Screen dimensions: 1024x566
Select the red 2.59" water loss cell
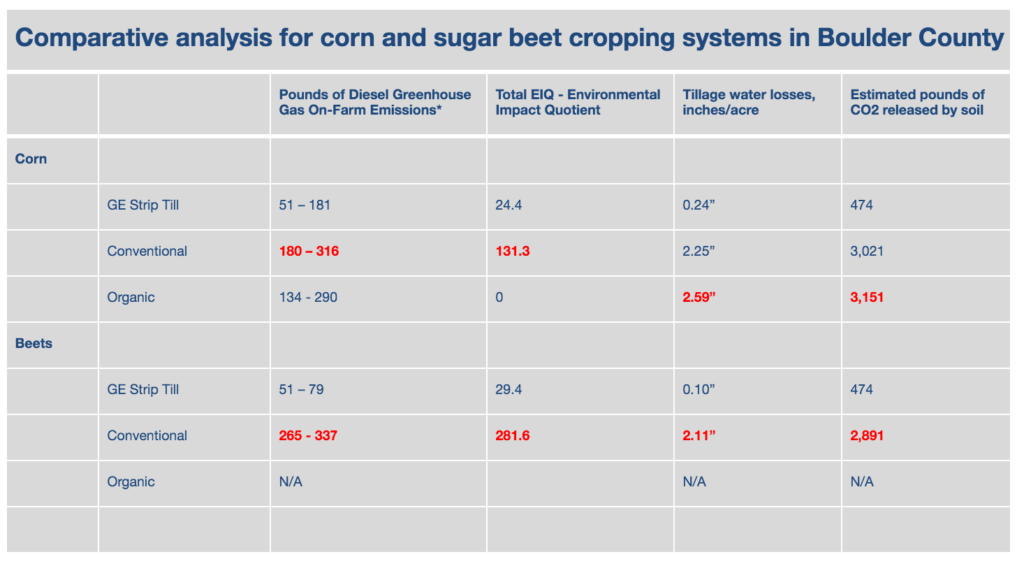699,298
